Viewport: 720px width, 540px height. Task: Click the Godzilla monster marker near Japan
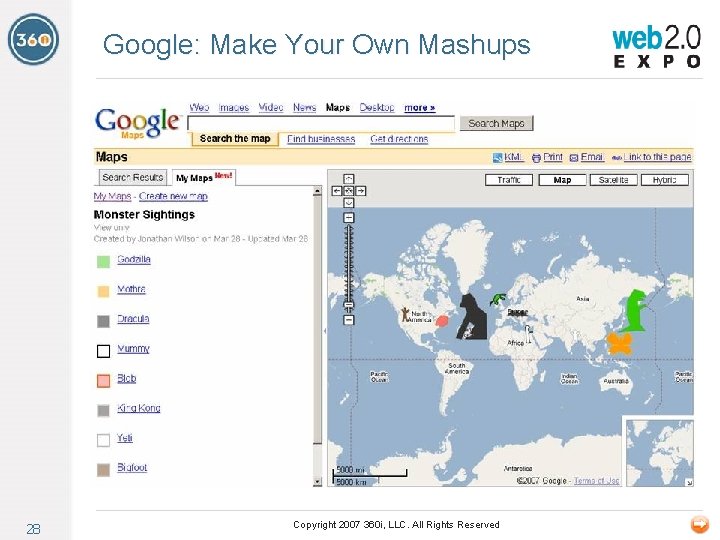635,310
